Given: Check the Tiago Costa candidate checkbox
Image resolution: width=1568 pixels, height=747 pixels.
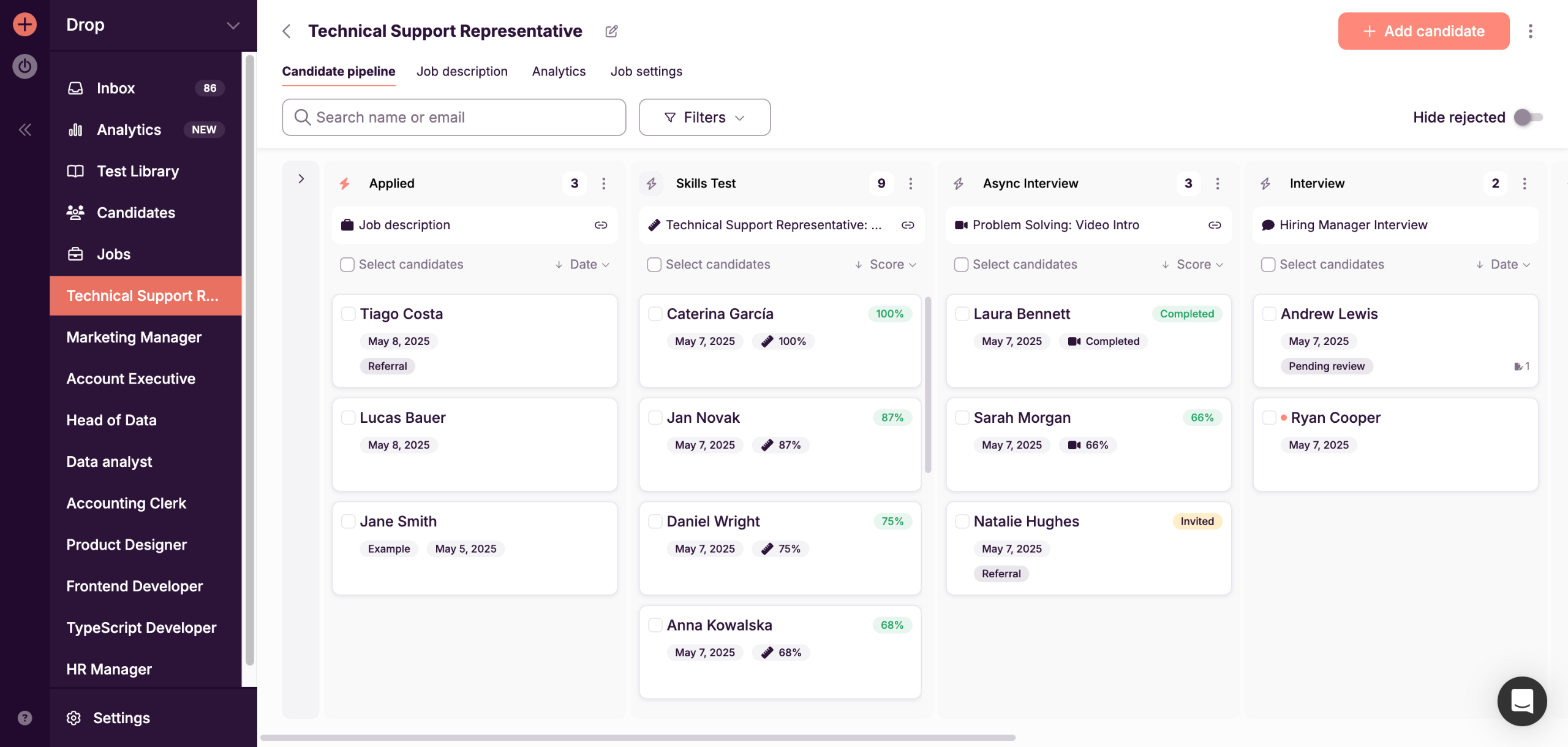Looking at the screenshot, I should coord(349,314).
